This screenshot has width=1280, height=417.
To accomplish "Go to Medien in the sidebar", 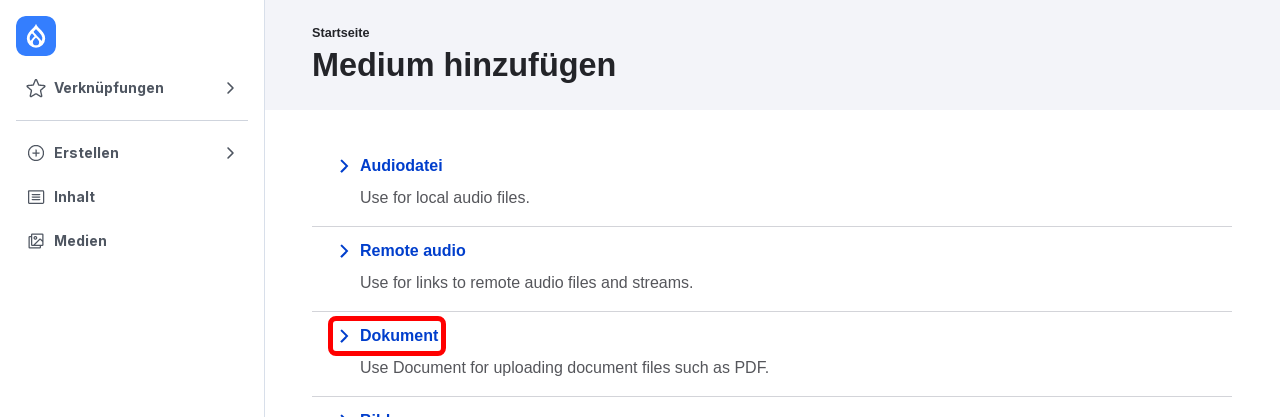I will [x=132, y=241].
